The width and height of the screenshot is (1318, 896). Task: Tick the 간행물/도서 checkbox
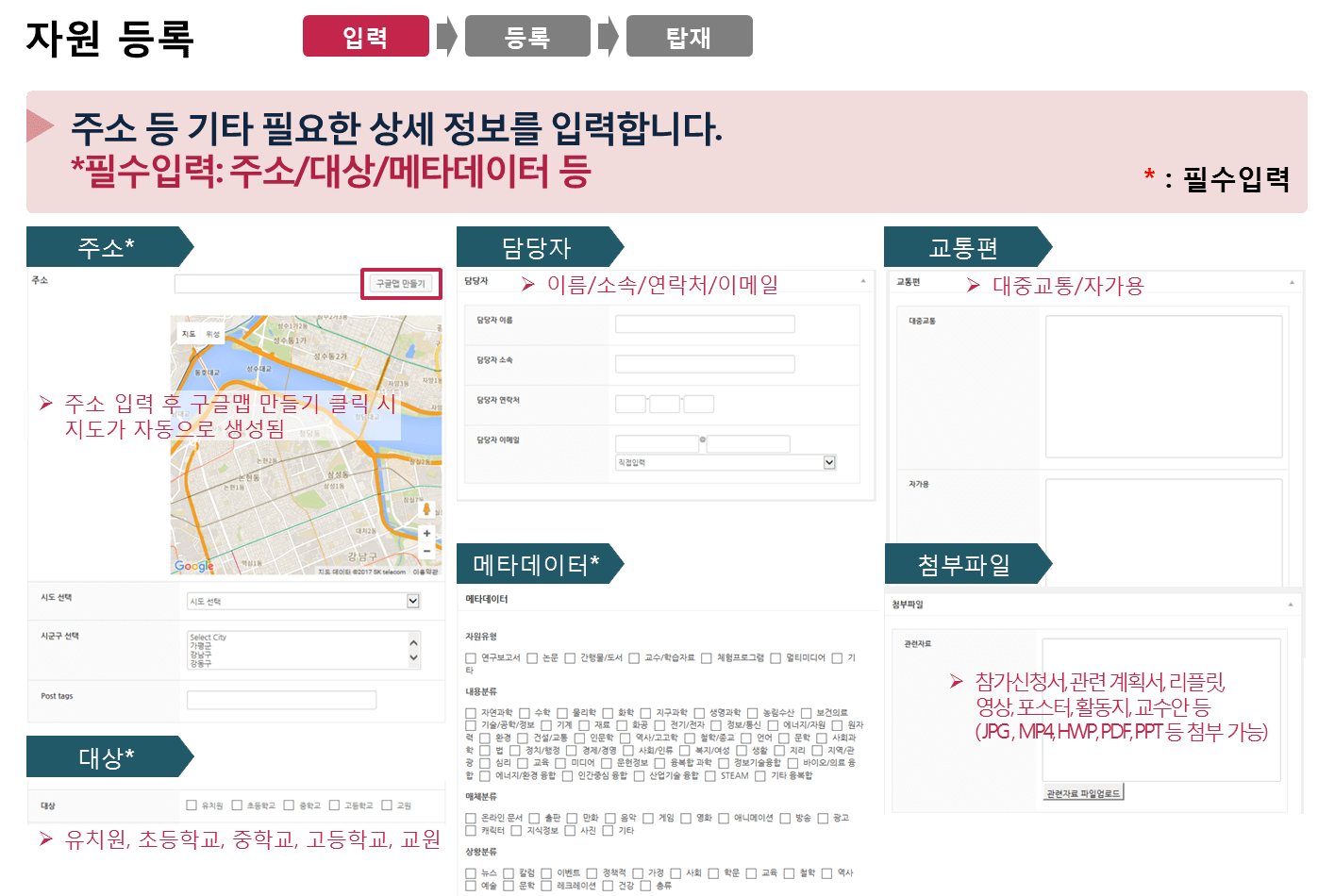point(570,658)
